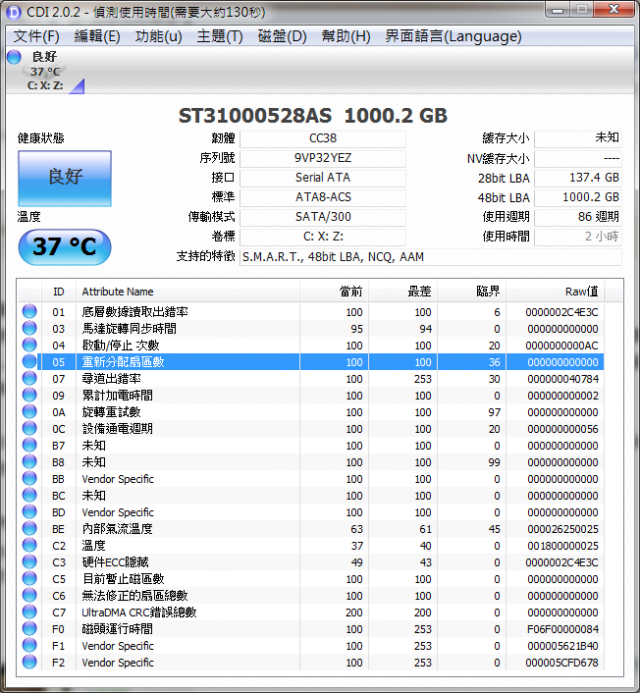This screenshot has width=640, height=694.
Task: Click status orb for attribute F2
Action: click(x=29, y=662)
